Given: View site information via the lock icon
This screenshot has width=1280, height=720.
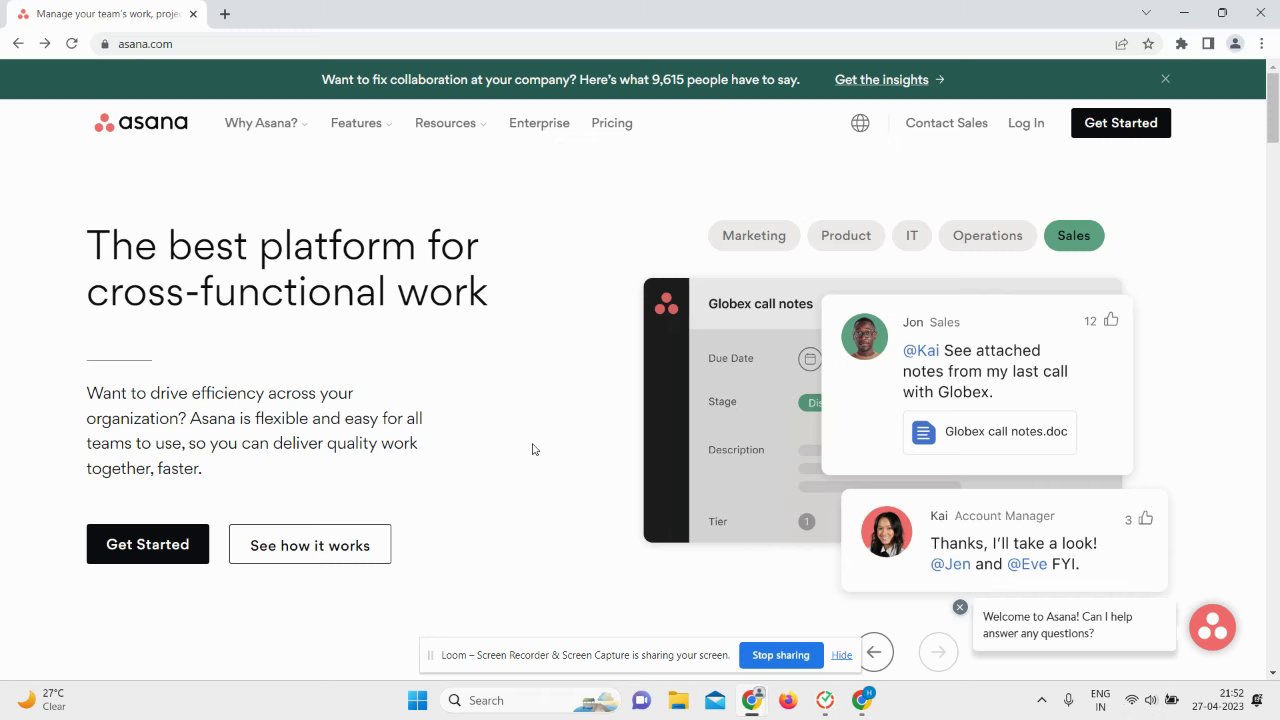Looking at the screenshot, I should (x=104, y=44).
